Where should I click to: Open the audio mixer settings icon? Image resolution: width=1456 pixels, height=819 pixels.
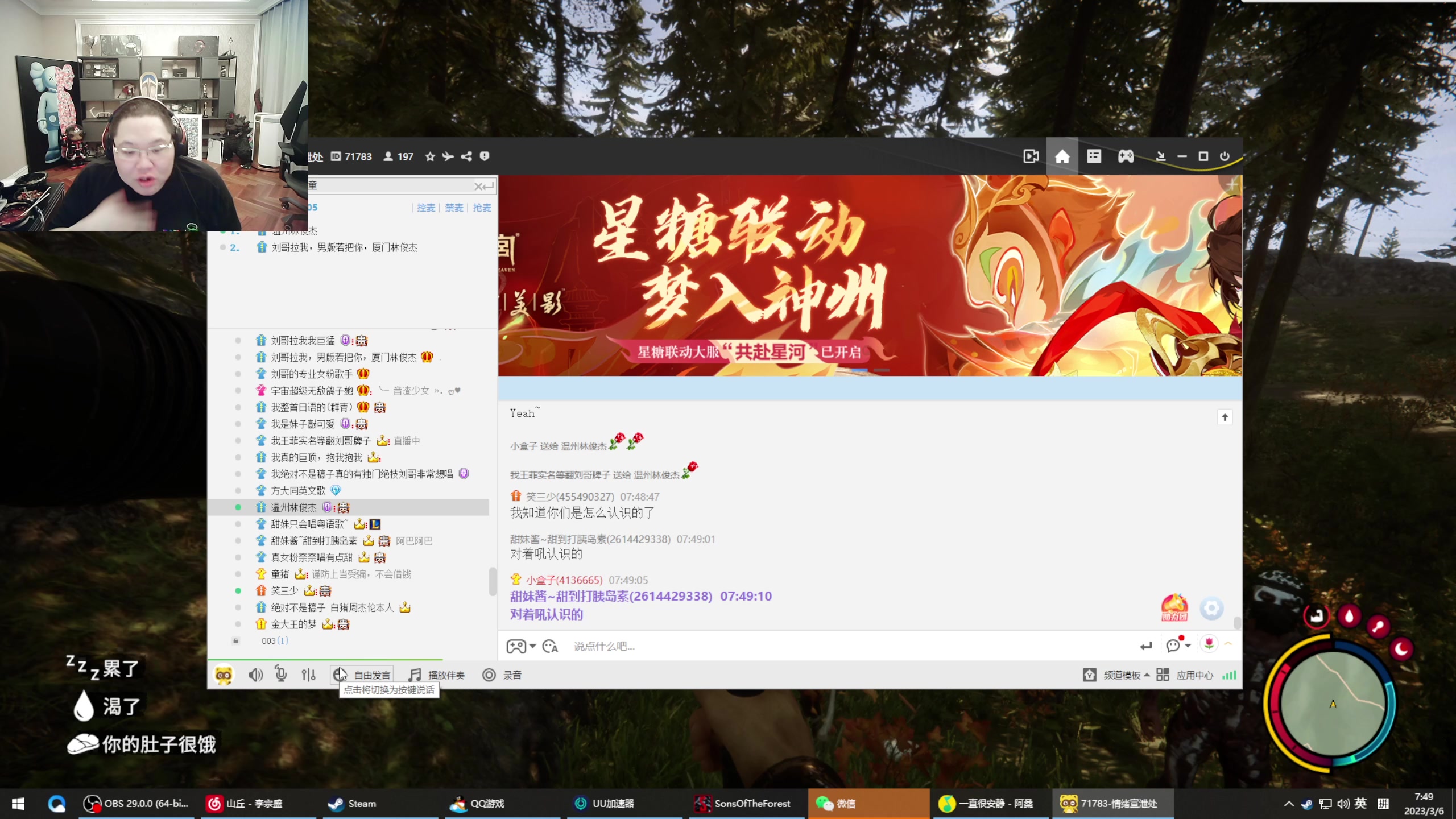click(x=308, y=676)
